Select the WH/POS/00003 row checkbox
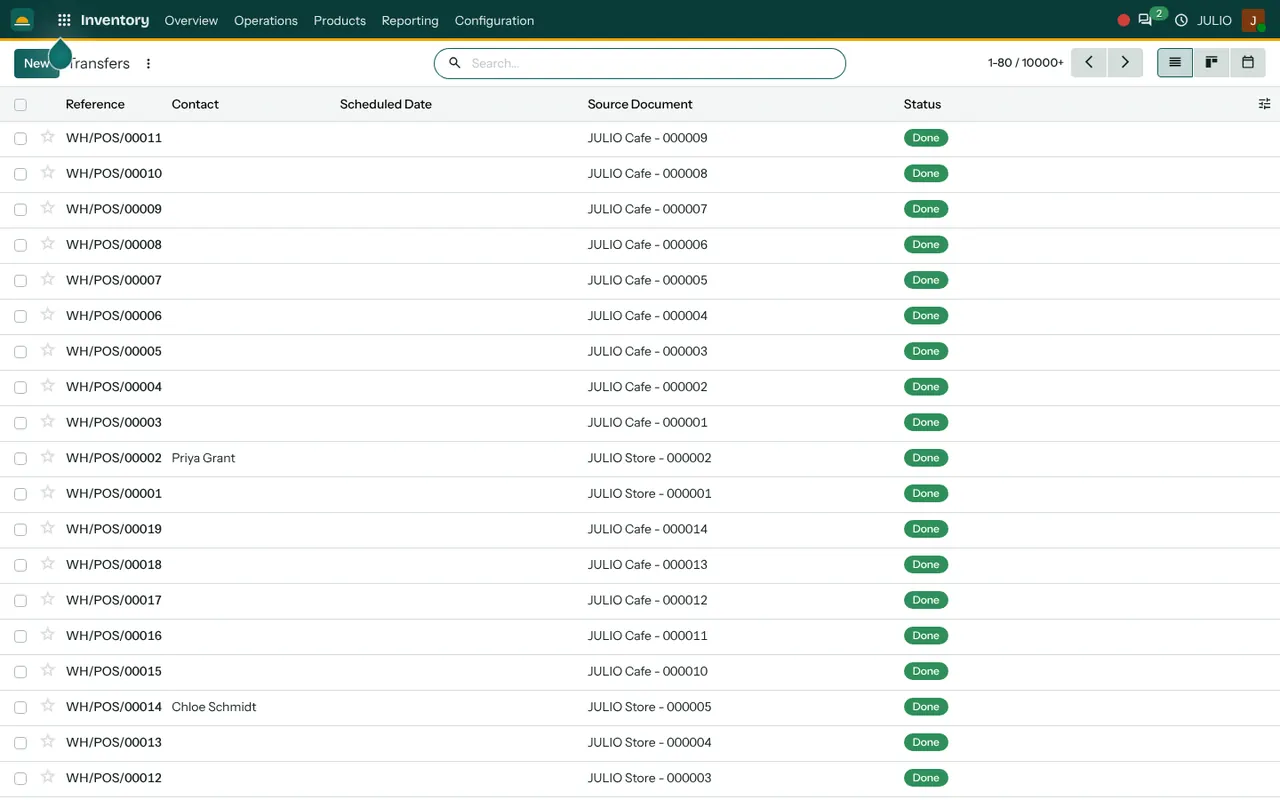Viewport: 1280px width, 800px height. pyautogui.click(x=20, y=423)
